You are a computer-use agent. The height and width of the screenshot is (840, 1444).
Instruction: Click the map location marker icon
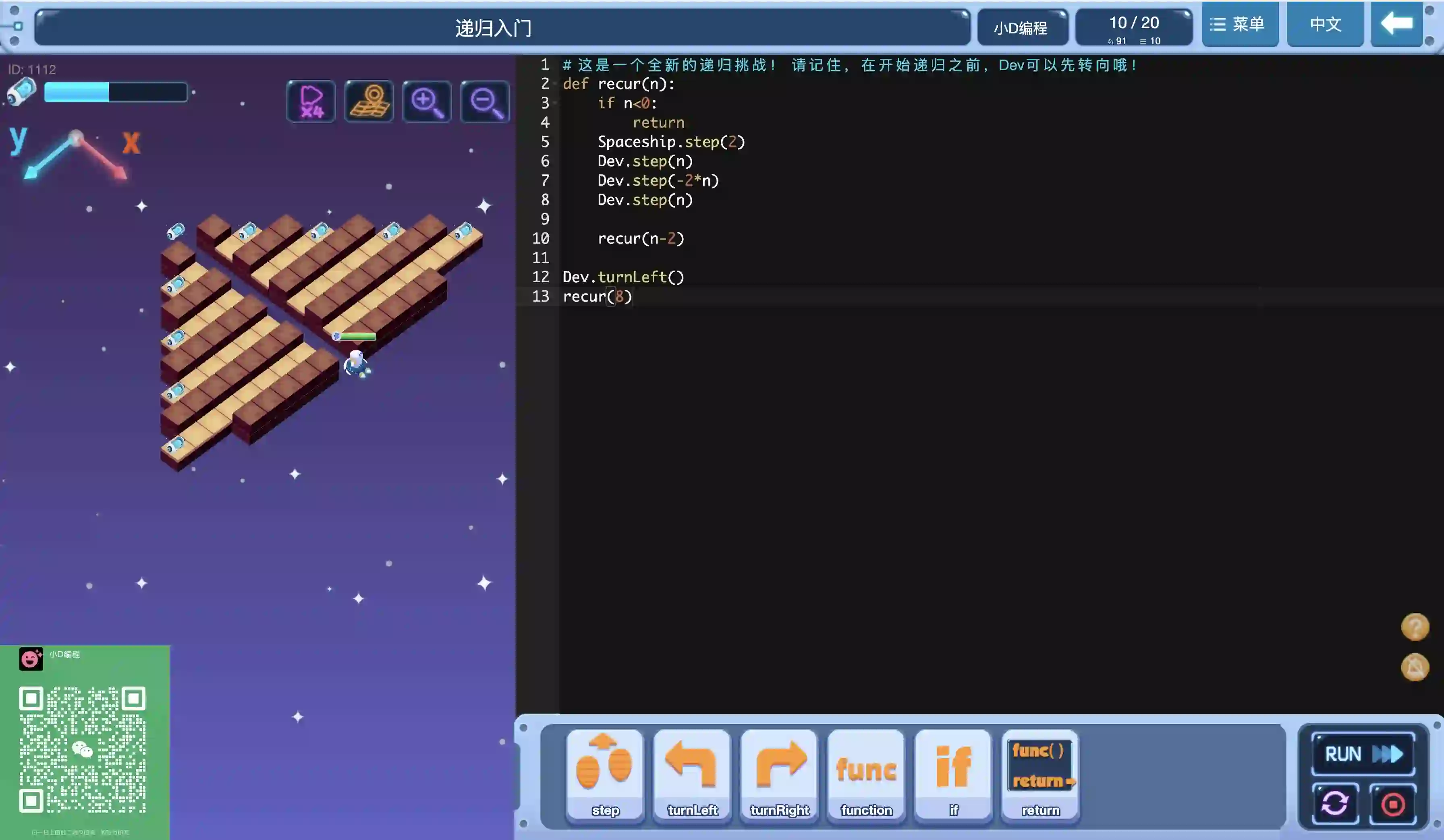(369, 101)
